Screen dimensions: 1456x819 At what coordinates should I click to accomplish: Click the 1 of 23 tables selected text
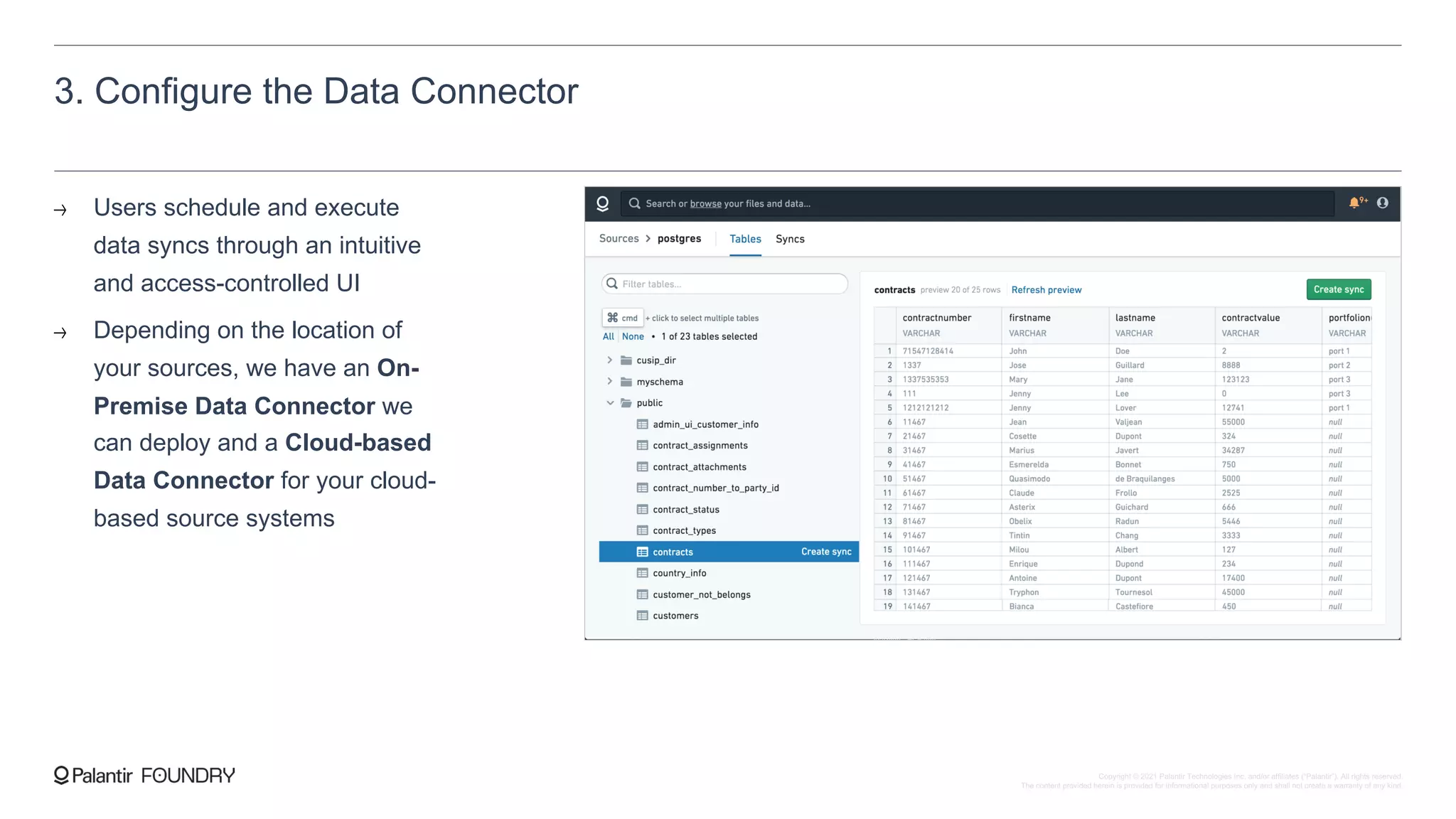coord(709,337)
